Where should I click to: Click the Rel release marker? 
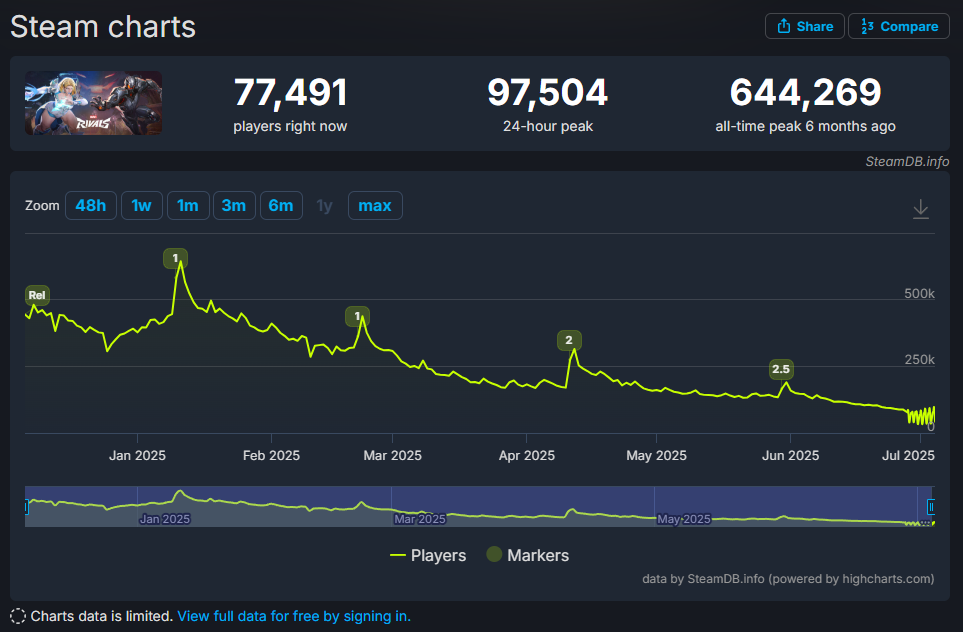37,295
